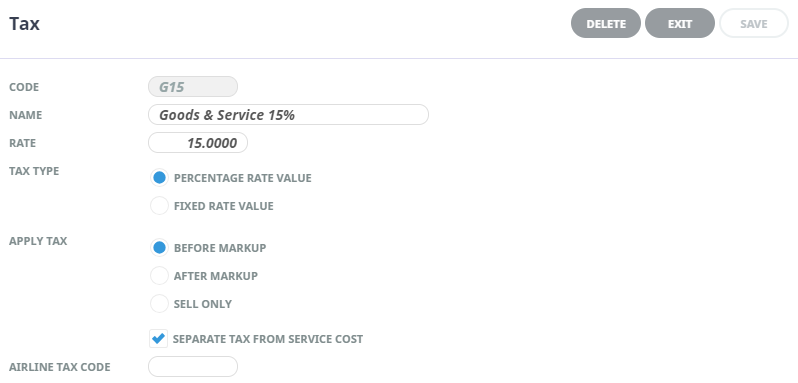Click the AIRLINE TAX CODE label
This screenshot has height=383, width=798.
pos(60,367)
